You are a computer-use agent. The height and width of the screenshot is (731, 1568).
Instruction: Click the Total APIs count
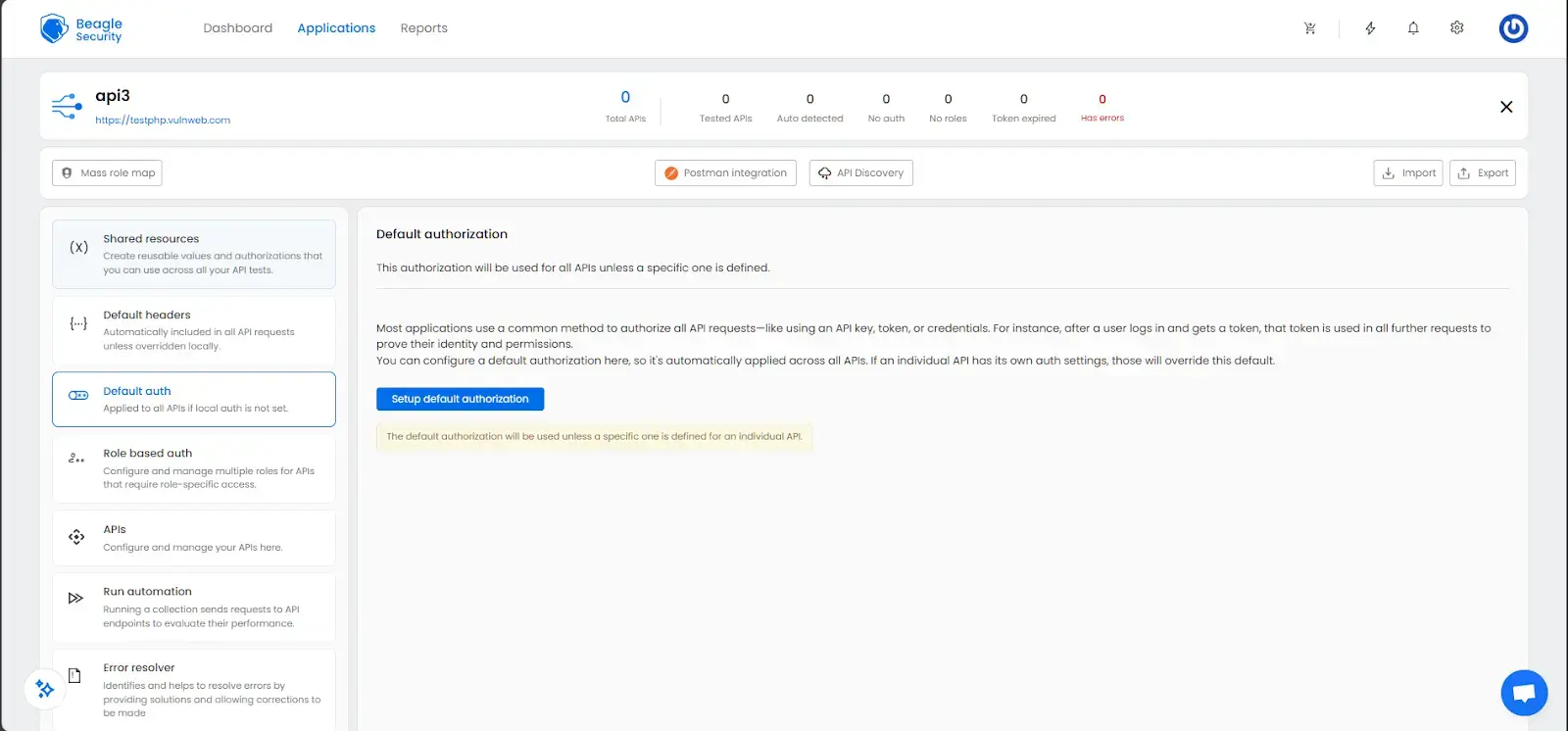[625, 97]
